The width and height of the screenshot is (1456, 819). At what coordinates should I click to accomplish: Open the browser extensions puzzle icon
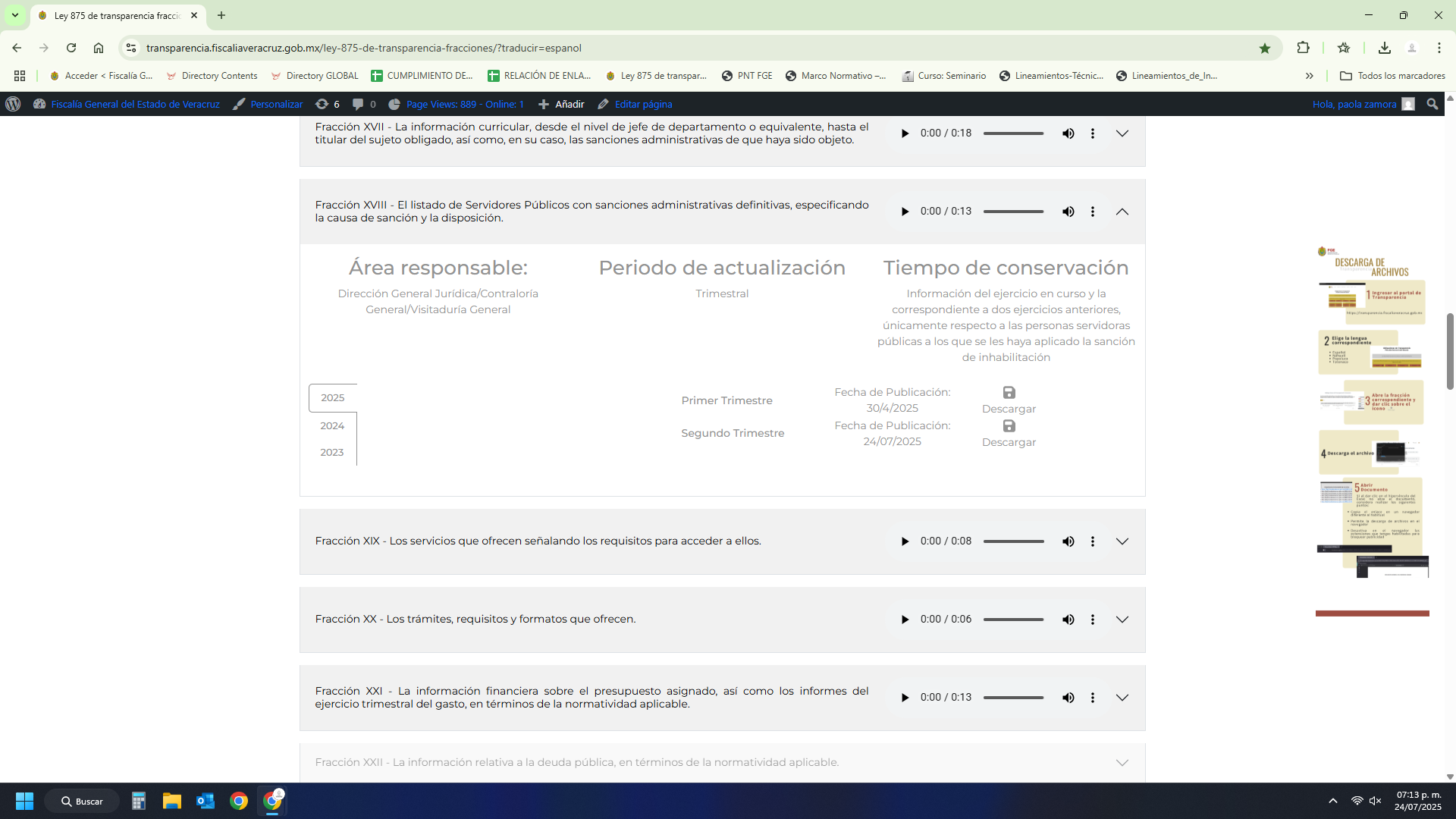(1303, 48)
